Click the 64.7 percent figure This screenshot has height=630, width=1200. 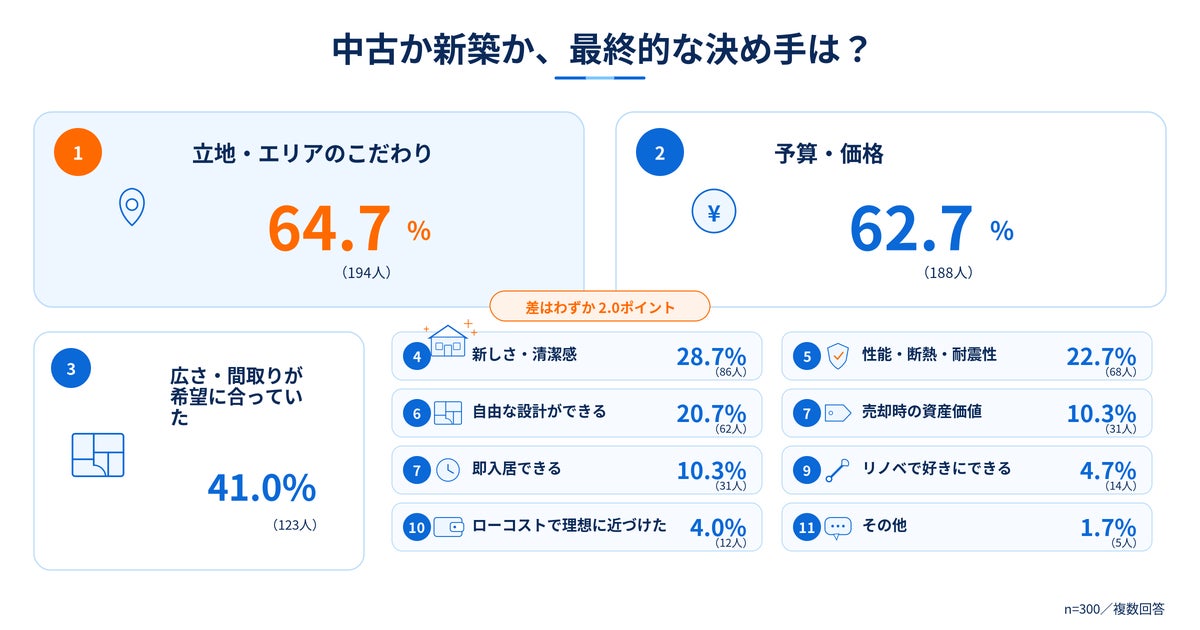point(348,229)
